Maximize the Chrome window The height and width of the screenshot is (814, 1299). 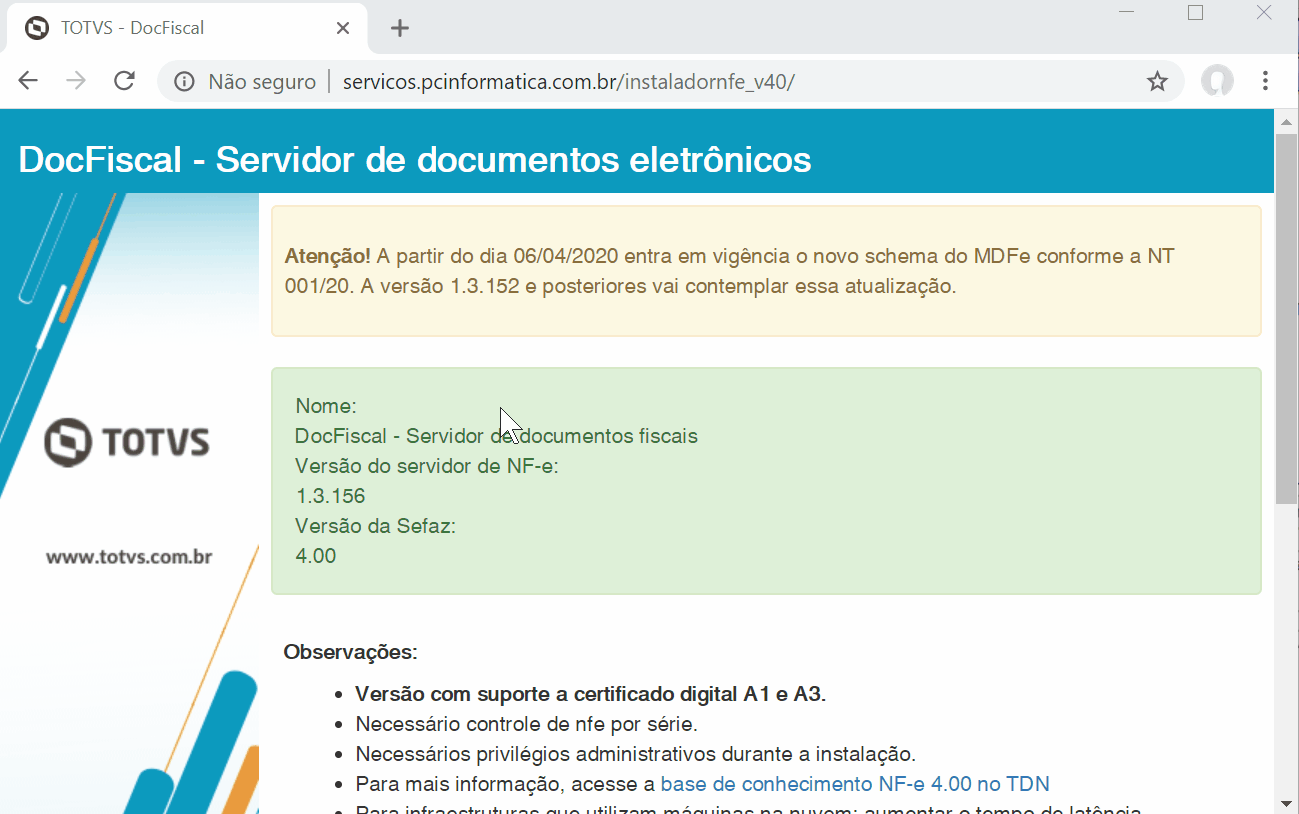click(1196, 13)
